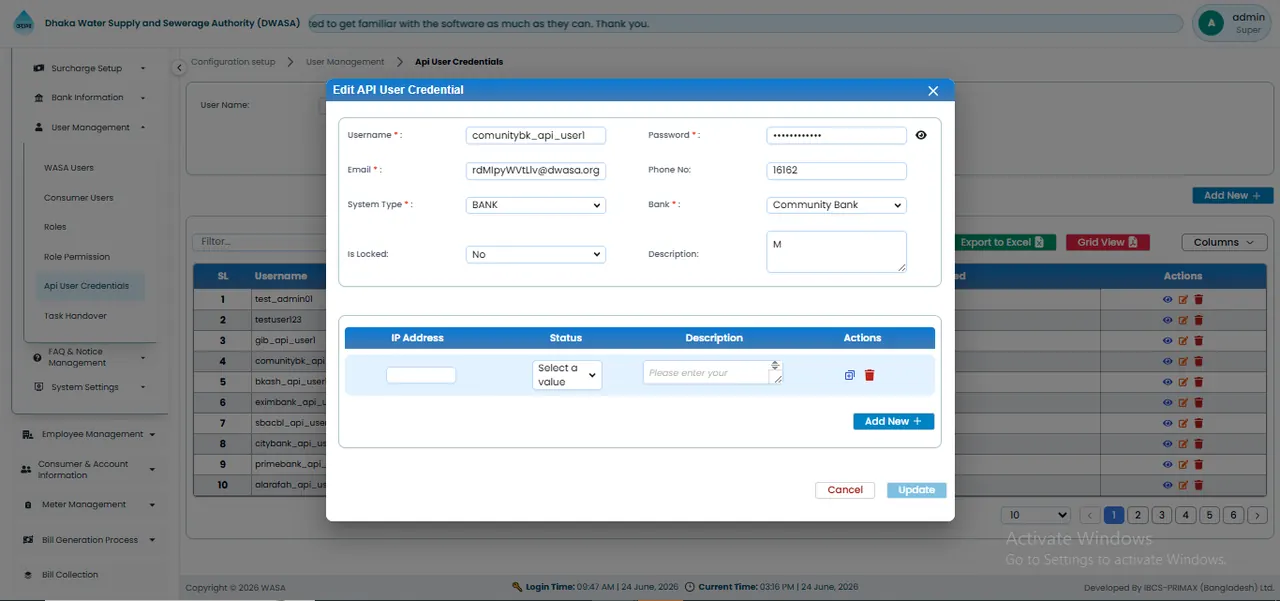Go to page 2
Image resolution: width=1280 pixels, height=601 pixels.
[1138, 515]
